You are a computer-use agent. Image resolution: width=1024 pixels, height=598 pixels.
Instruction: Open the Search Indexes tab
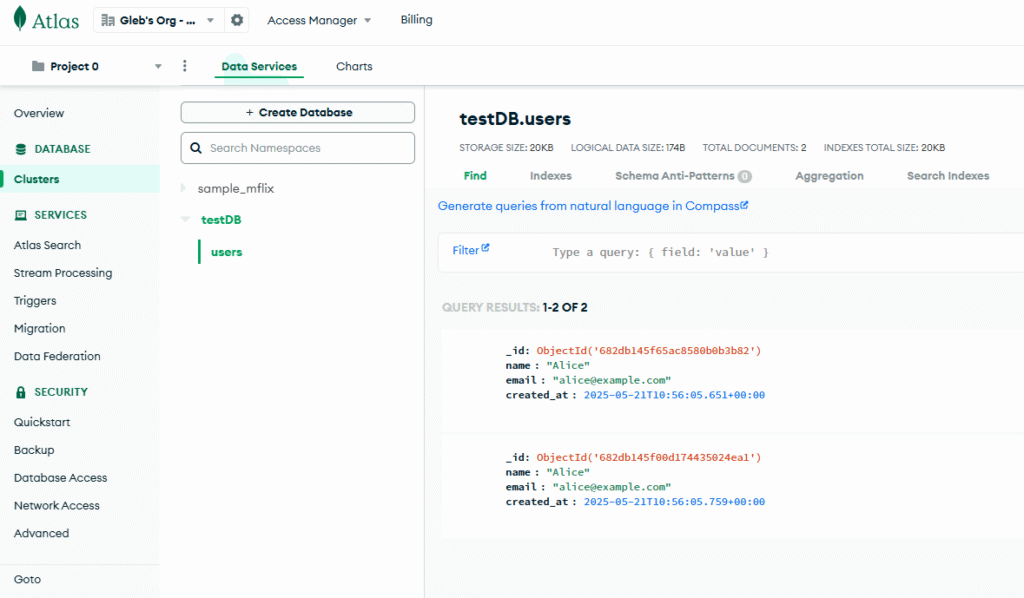click(x=948, y=176)
